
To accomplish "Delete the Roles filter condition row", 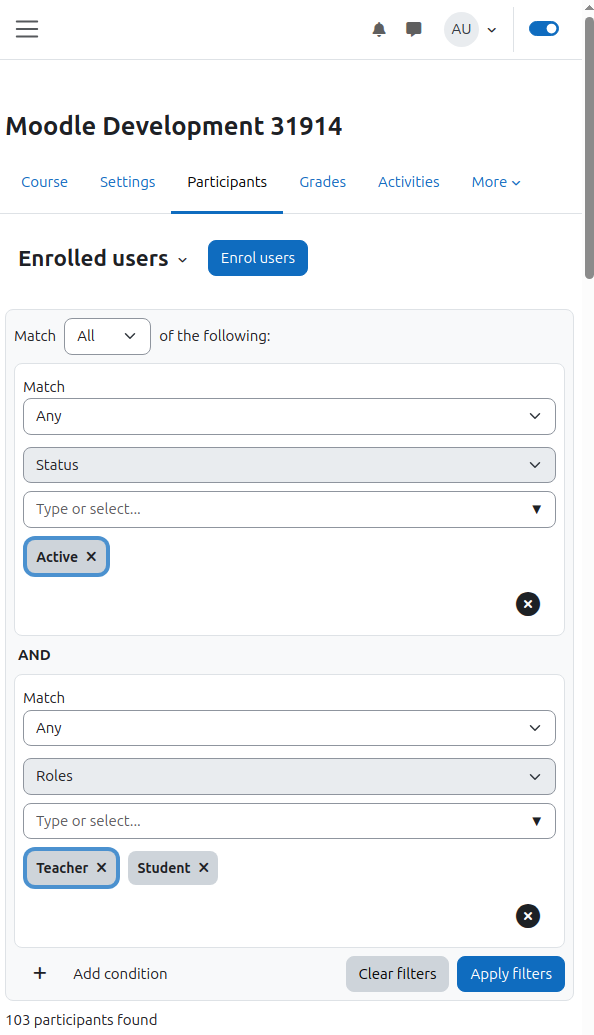I will coord(528,916).
